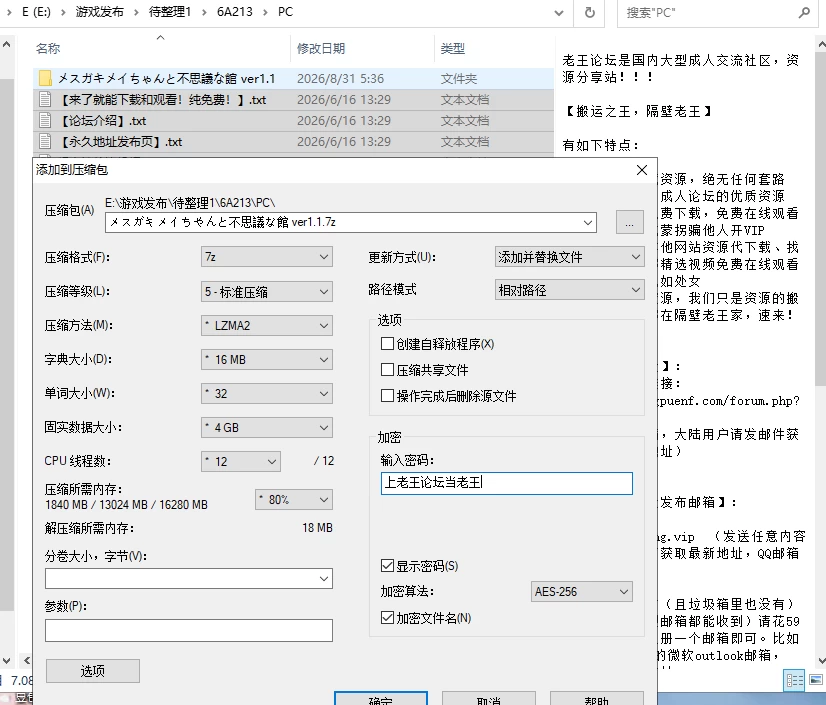Click the navigation pane scroll down arrow

[x=6, y=660]
